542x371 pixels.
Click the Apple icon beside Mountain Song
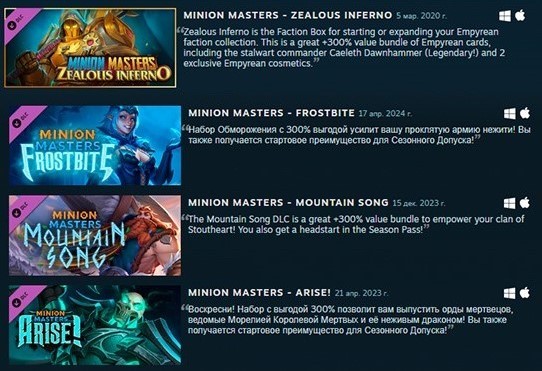pos(525,203)
